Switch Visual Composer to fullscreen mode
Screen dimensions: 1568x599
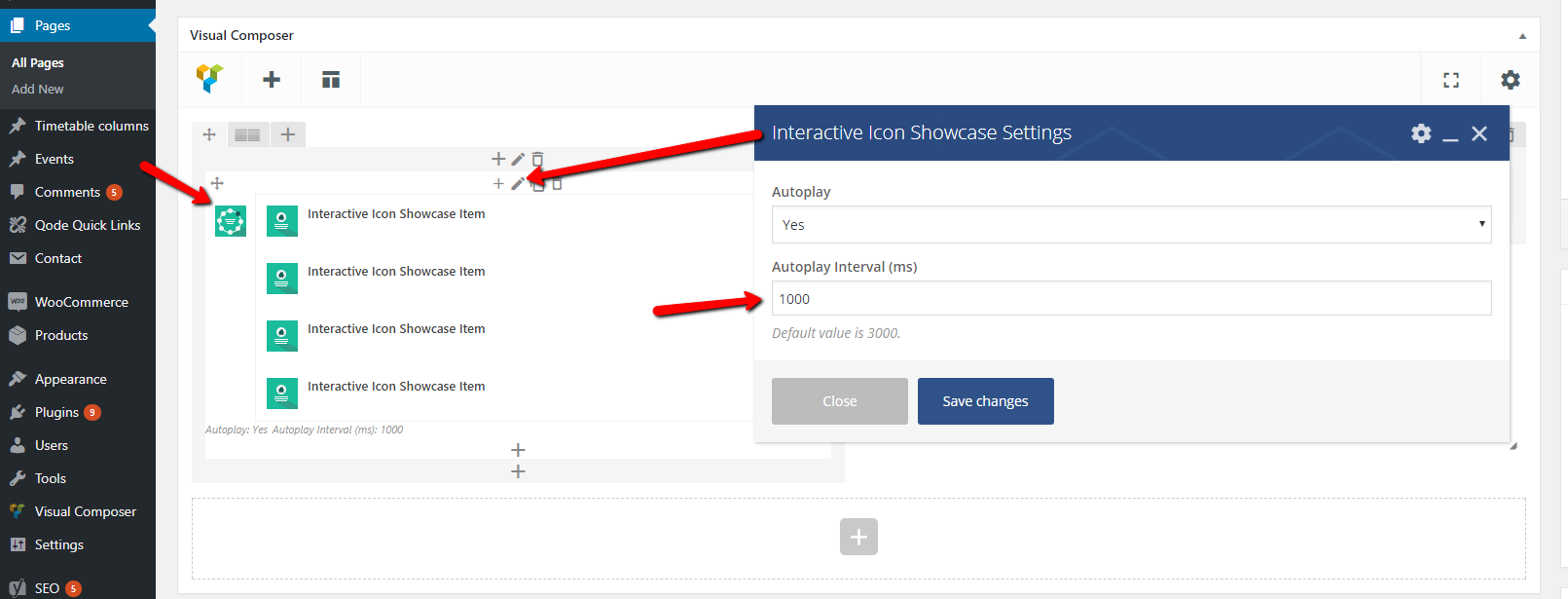click(1451, 80)
